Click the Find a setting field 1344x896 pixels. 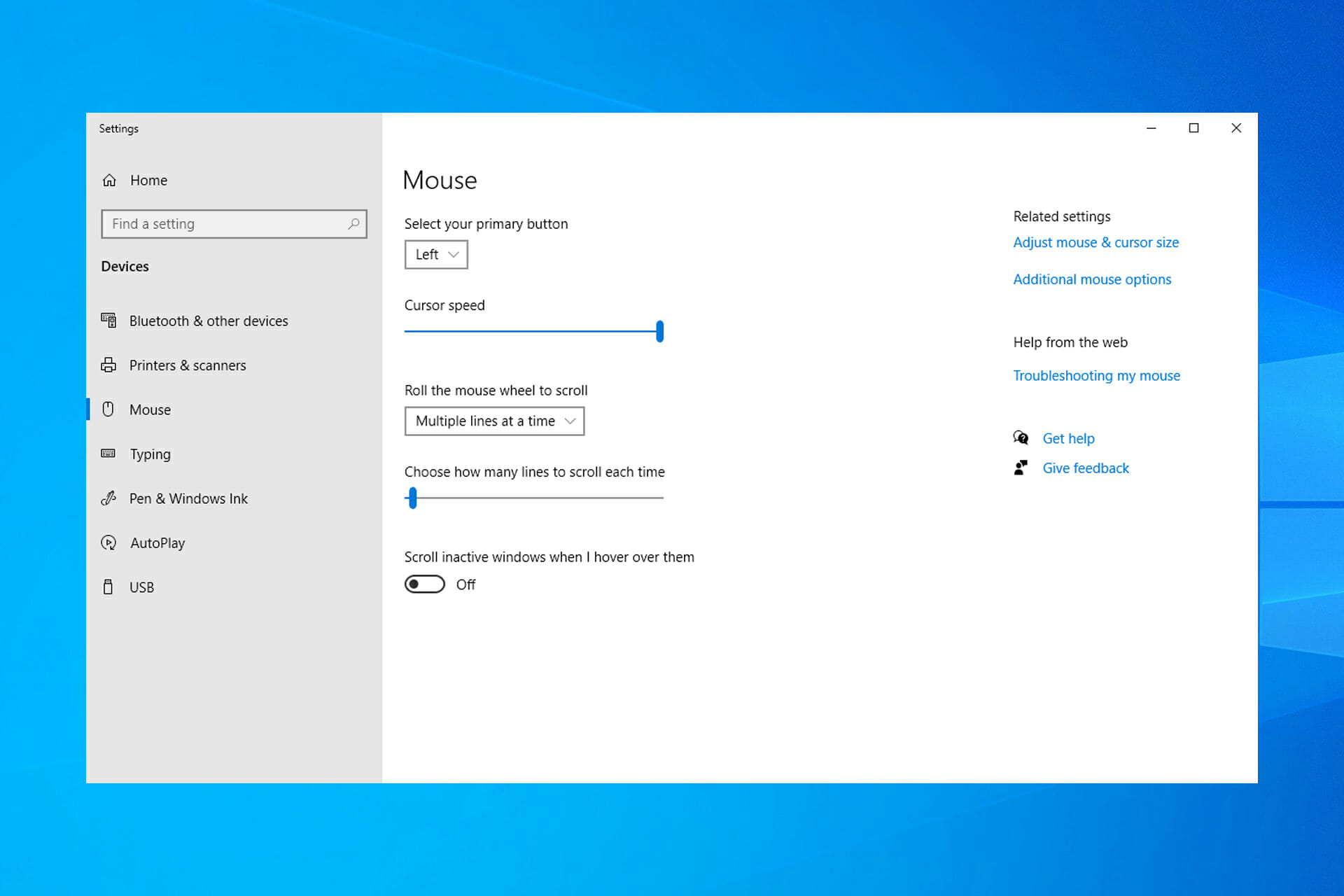[x=234, y=224]
